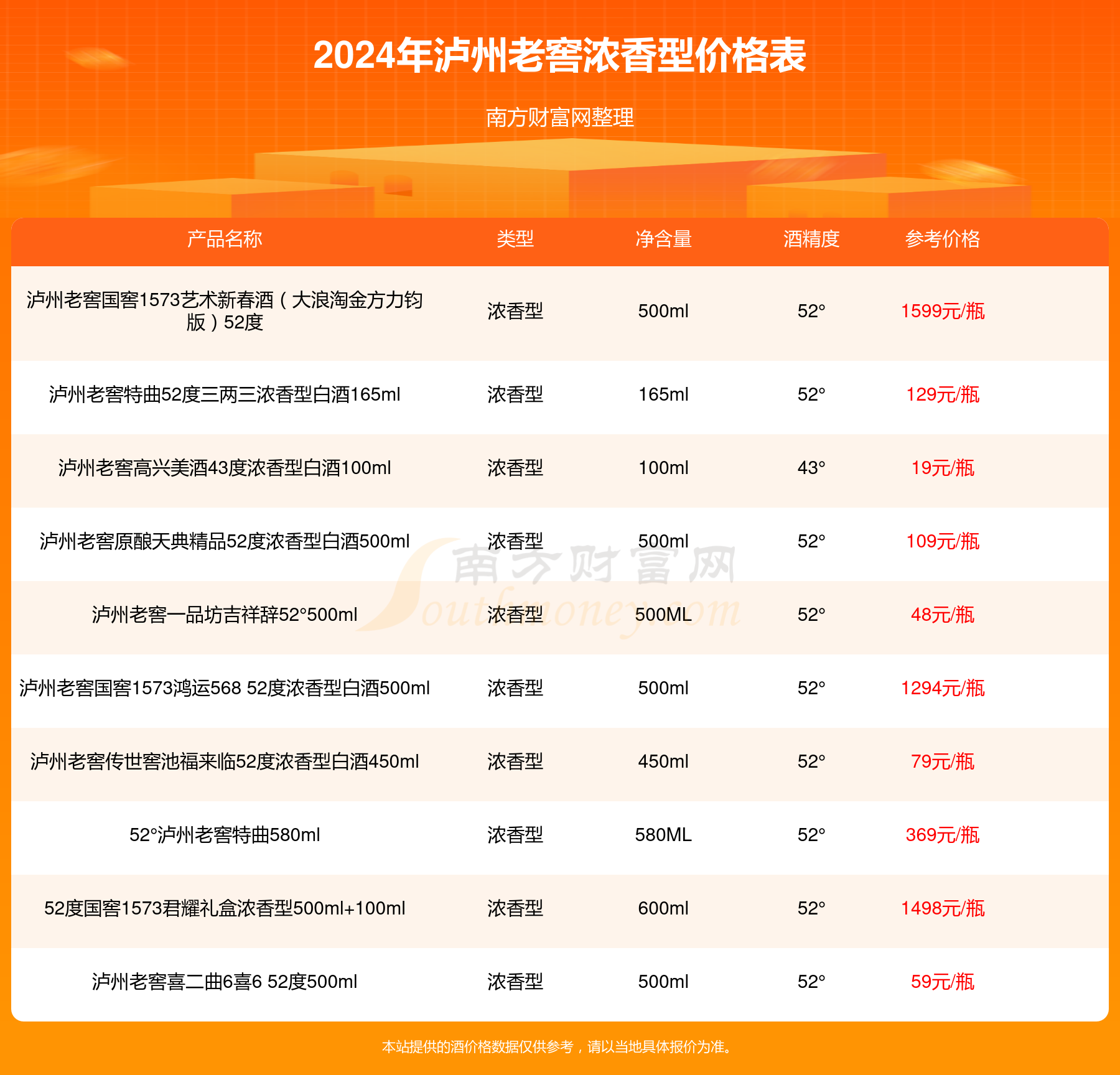
Task: Select product 泸州老窖原酿天典精品52度浓香型白酒500ml
Action: point(225,541)
